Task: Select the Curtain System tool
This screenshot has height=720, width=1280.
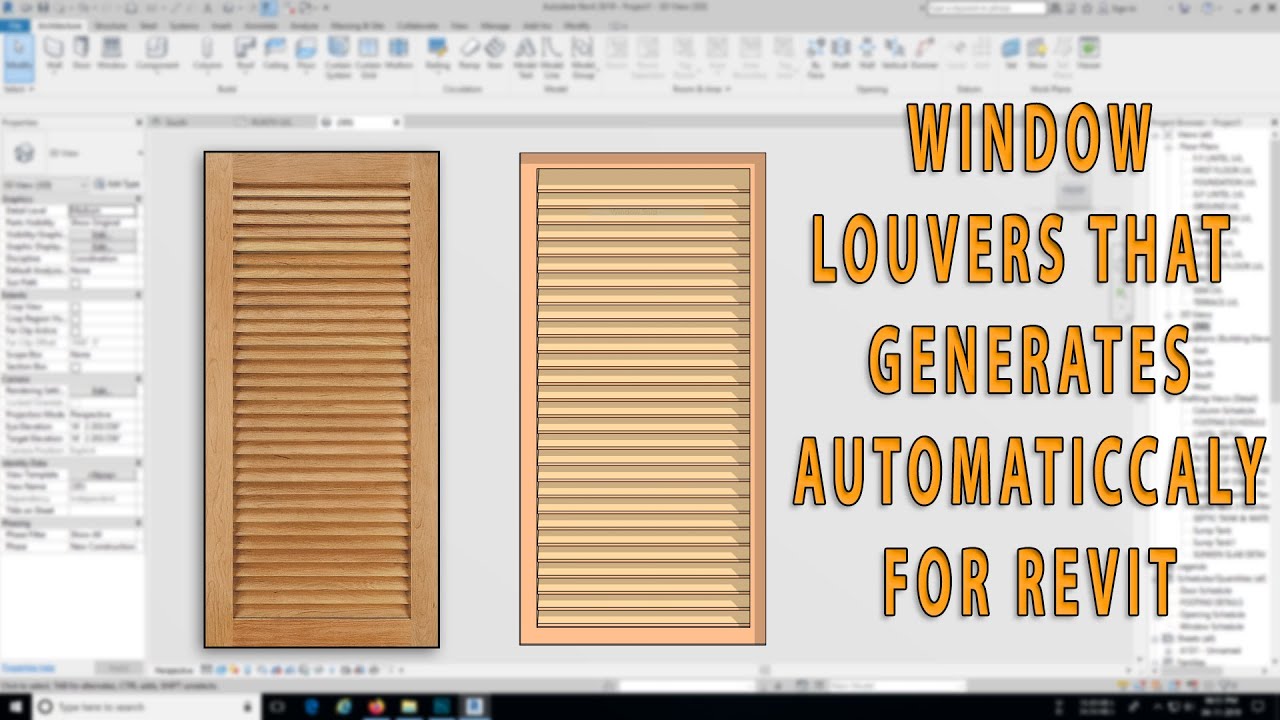Action: pos(338,57)
